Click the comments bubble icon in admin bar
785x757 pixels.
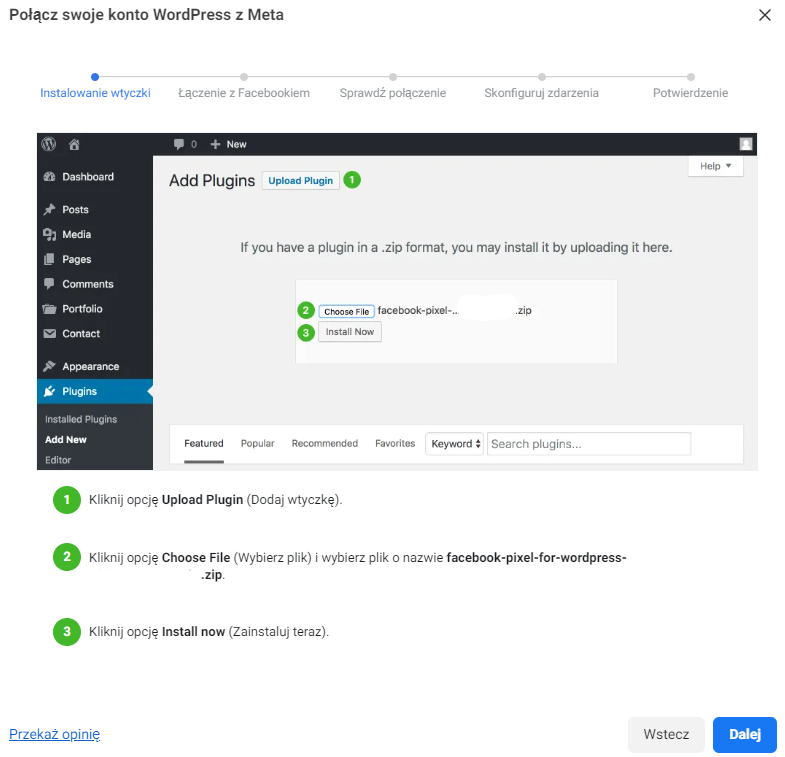[x=179, y=144]
